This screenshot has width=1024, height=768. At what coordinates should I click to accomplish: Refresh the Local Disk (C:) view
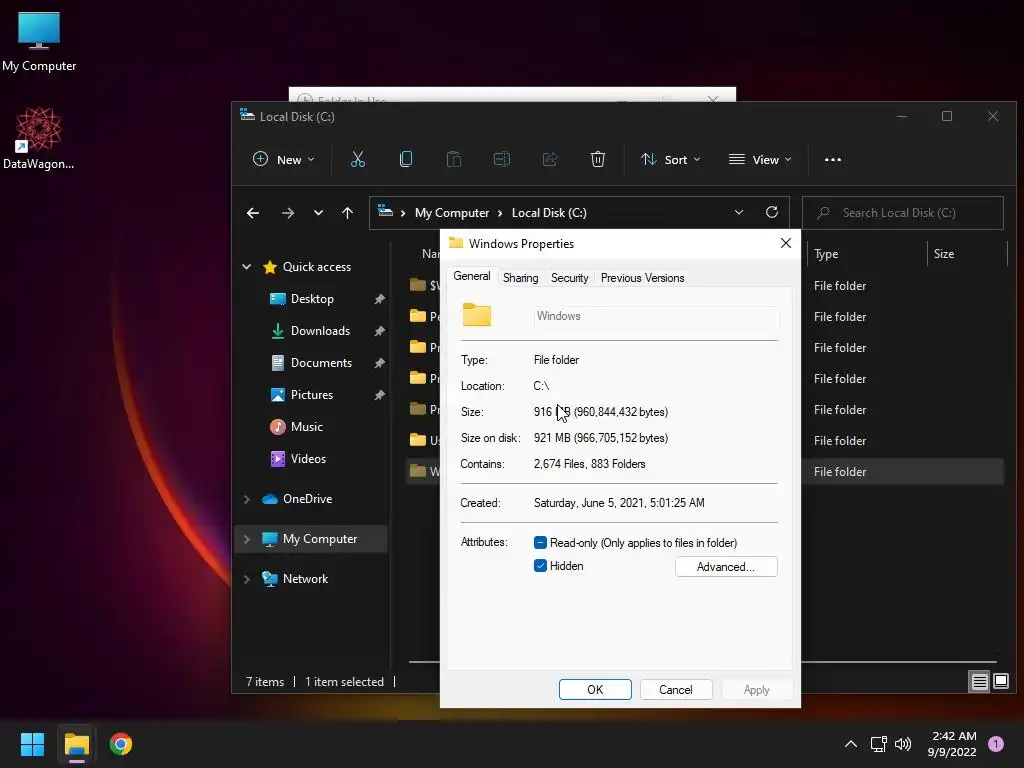point(772,212)
